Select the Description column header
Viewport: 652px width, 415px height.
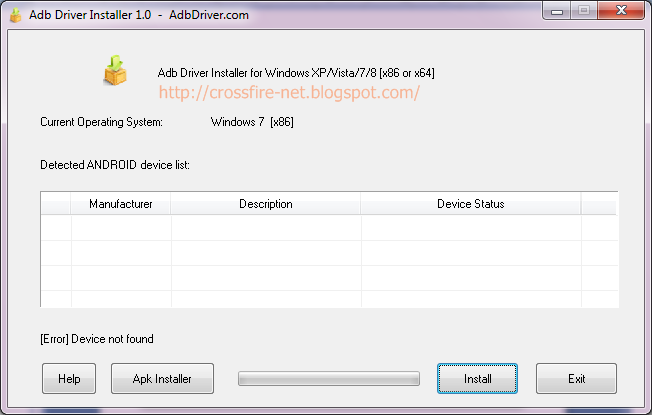265,204
